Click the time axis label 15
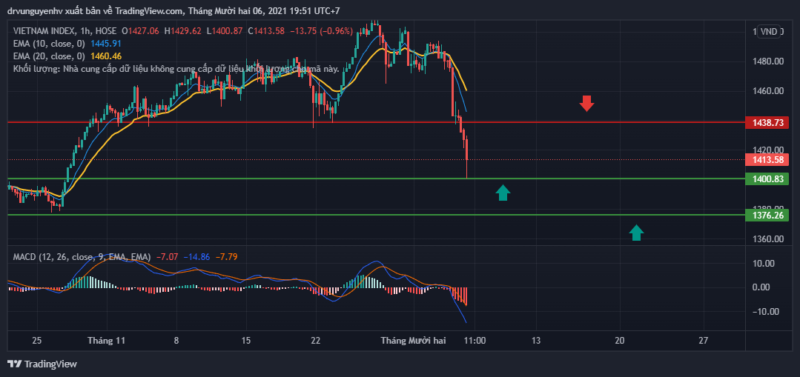Viewport: 800px width, 377px height. pyautogui.click(x=246, y=340)
